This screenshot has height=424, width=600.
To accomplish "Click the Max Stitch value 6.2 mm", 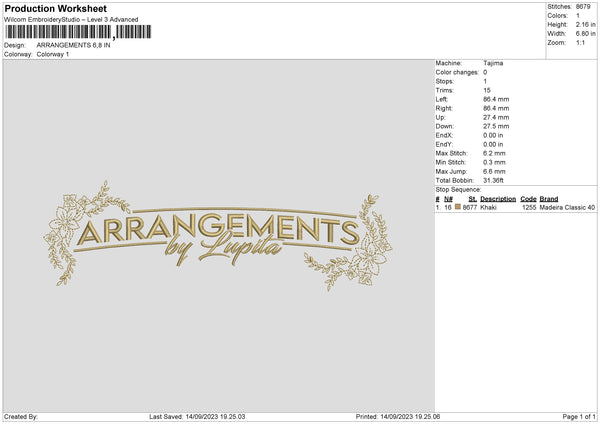I will point(494,153).
